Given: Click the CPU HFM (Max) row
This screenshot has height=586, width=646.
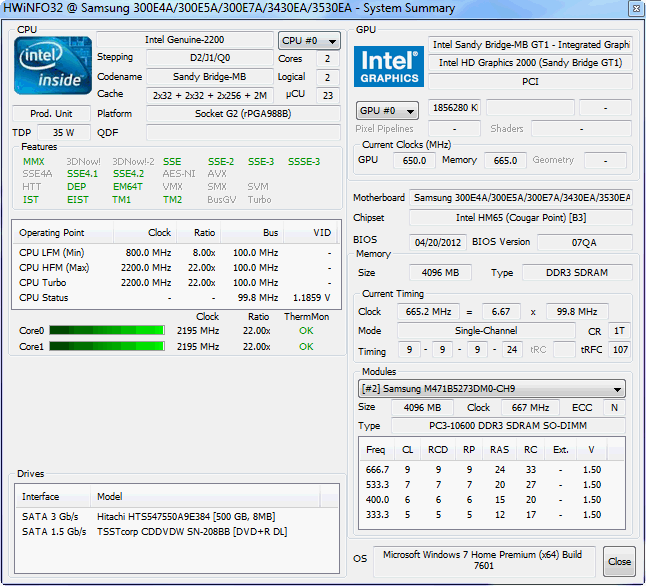Looking at the screenshot, I should [x=176, y=268].
